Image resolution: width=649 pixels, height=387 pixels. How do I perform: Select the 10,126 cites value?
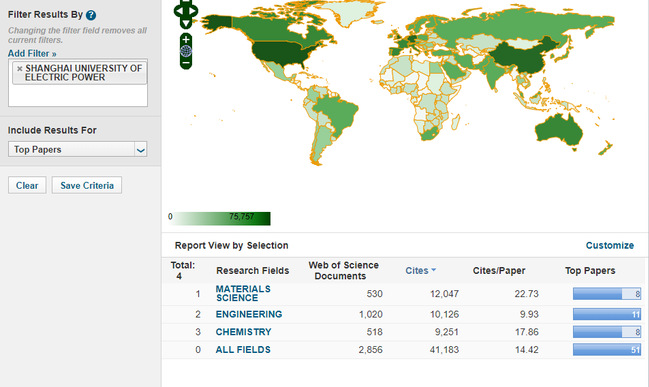click(x=444, y=314)
